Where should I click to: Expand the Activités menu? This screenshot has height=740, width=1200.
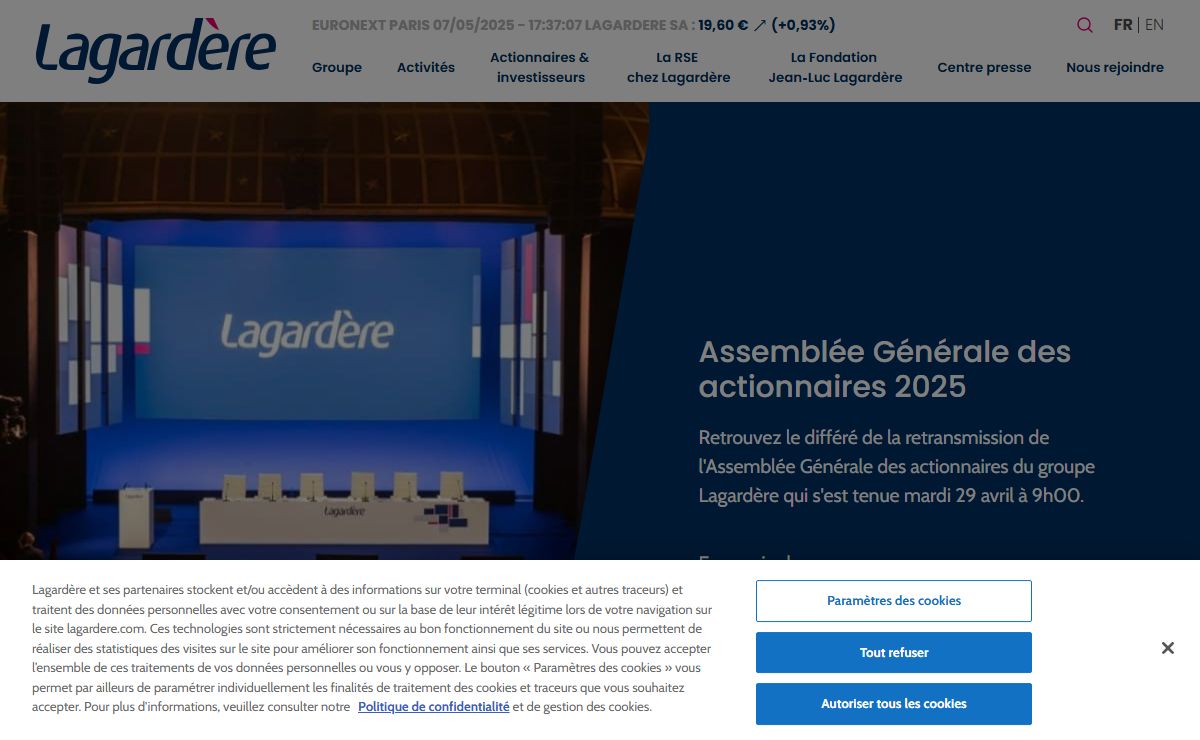tap(426, 67)
